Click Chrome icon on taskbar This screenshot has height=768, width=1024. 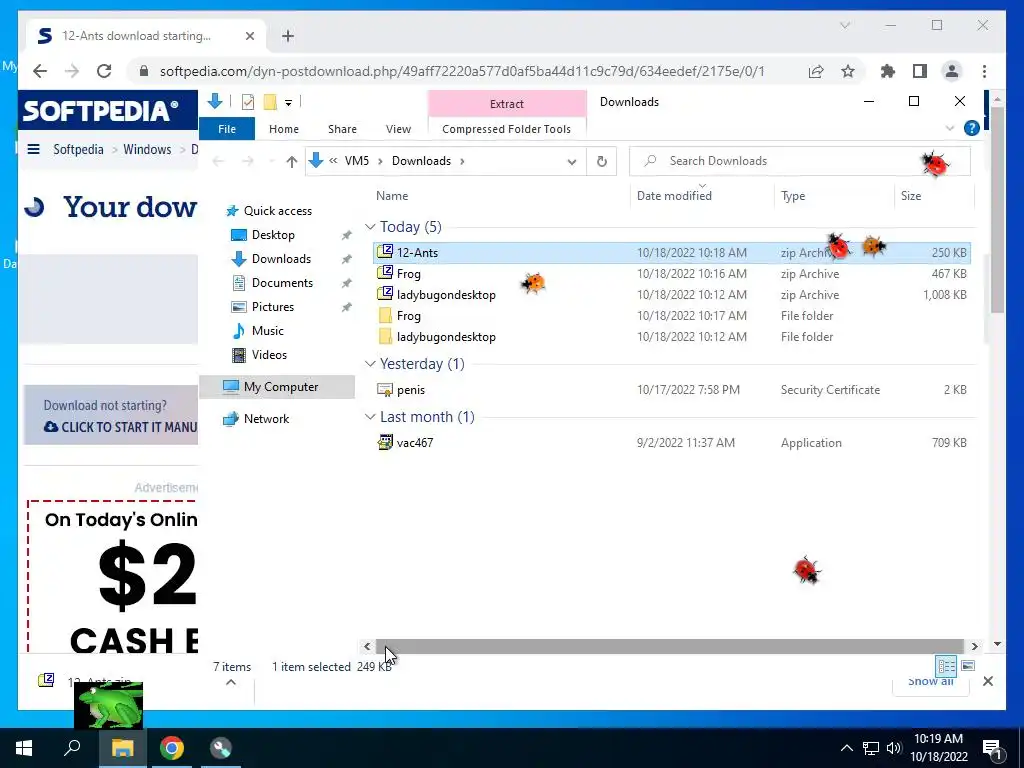click(x=172, y=748)
